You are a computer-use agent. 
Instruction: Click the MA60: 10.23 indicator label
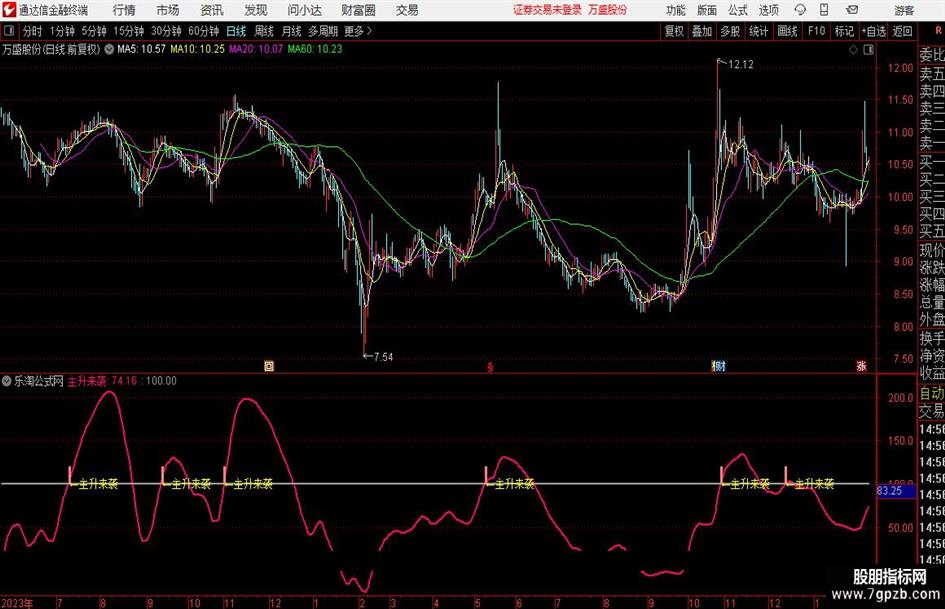pyautogui.click(x=315, y=49)
